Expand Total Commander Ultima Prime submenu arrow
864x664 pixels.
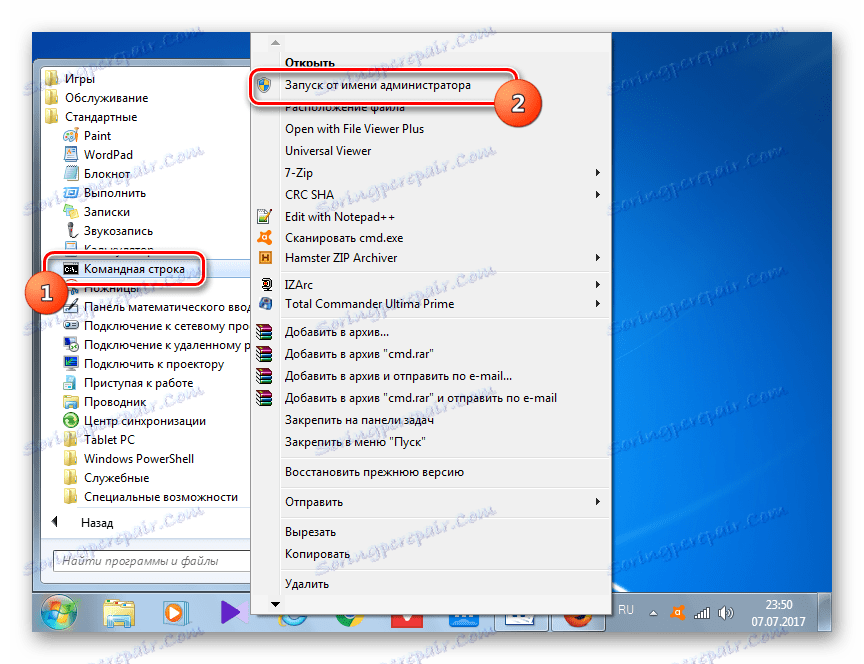point(598,304)
